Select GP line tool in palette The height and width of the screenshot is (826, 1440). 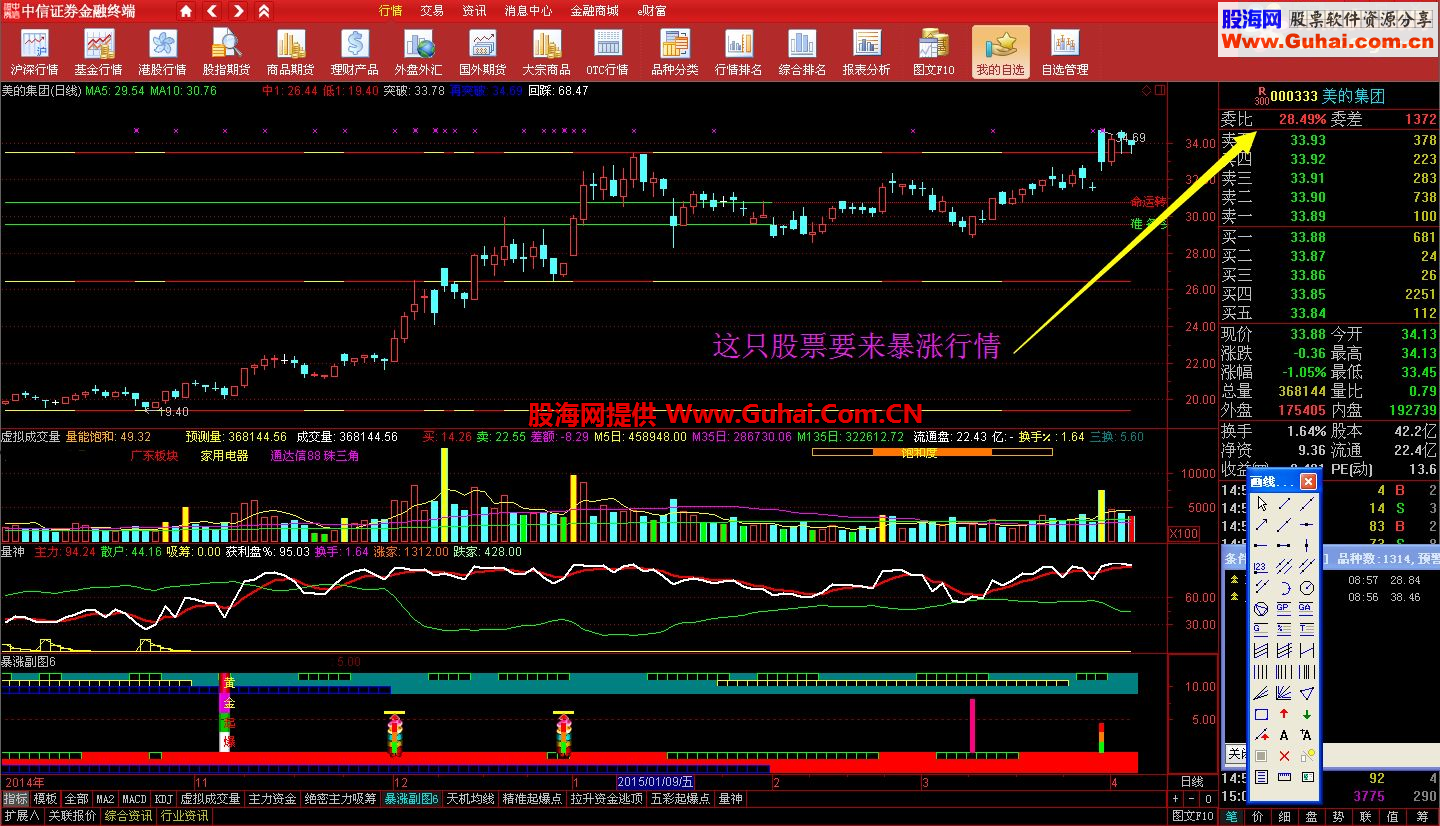1284,609
